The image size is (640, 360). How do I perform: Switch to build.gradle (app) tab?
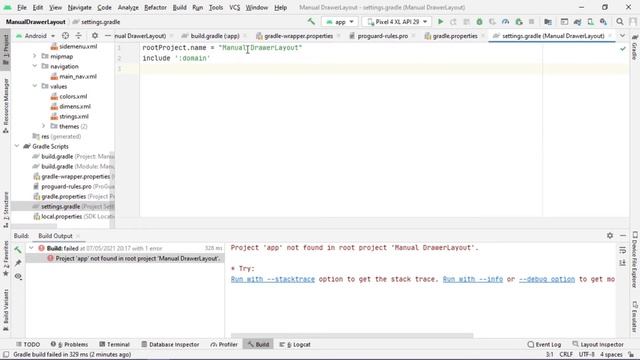pyautogui.click(x=215, y=36)
